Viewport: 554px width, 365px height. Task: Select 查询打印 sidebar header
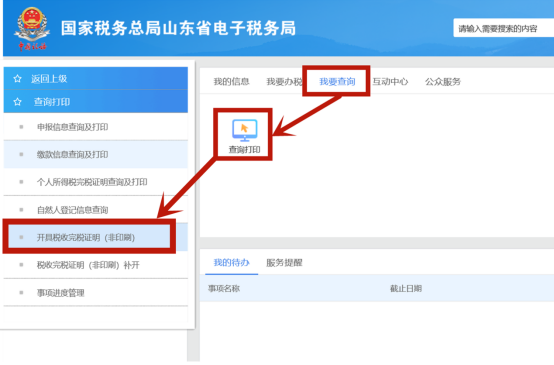[96, 102]
